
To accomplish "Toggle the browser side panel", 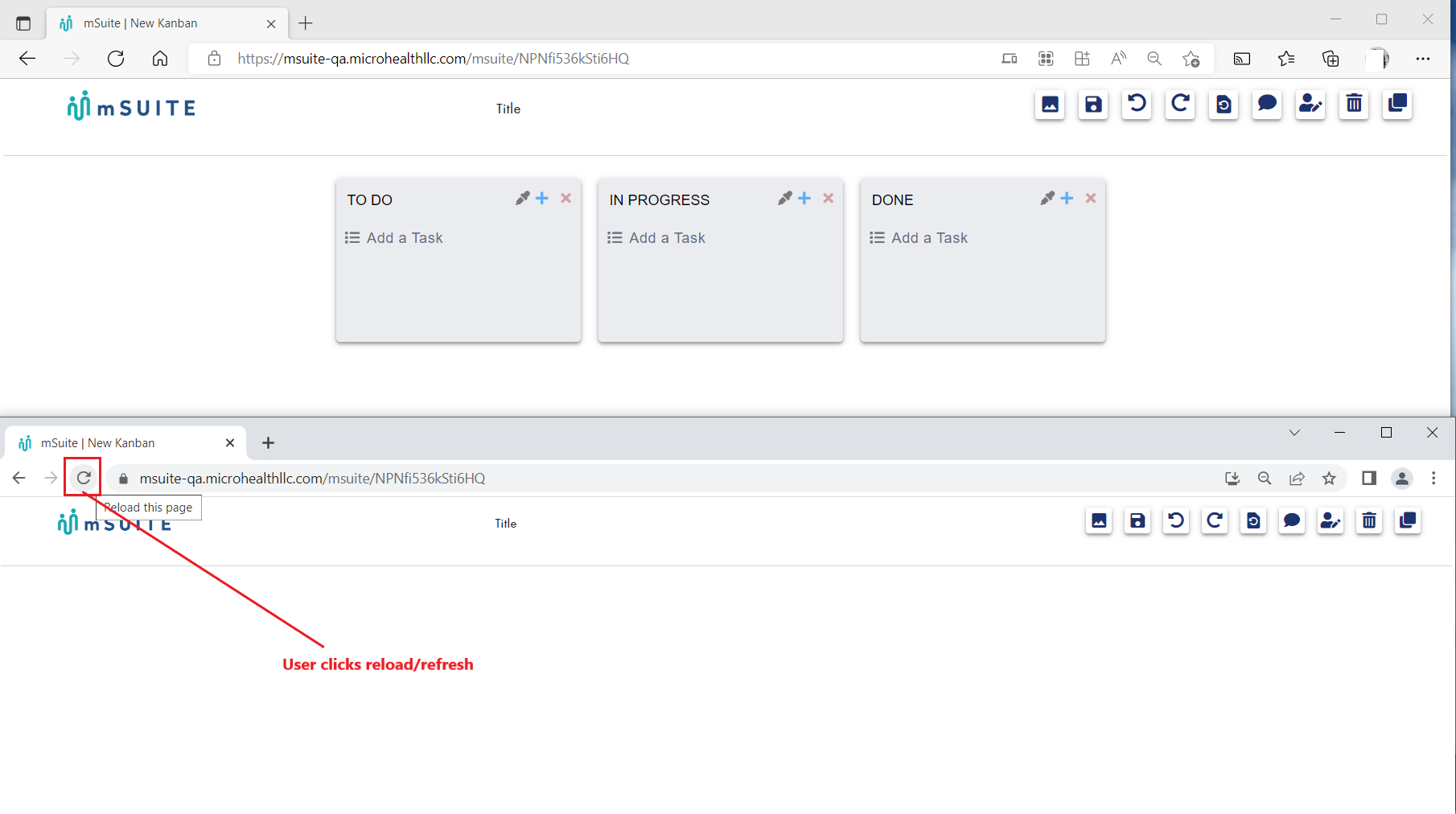I will [x=1368, y=478].
